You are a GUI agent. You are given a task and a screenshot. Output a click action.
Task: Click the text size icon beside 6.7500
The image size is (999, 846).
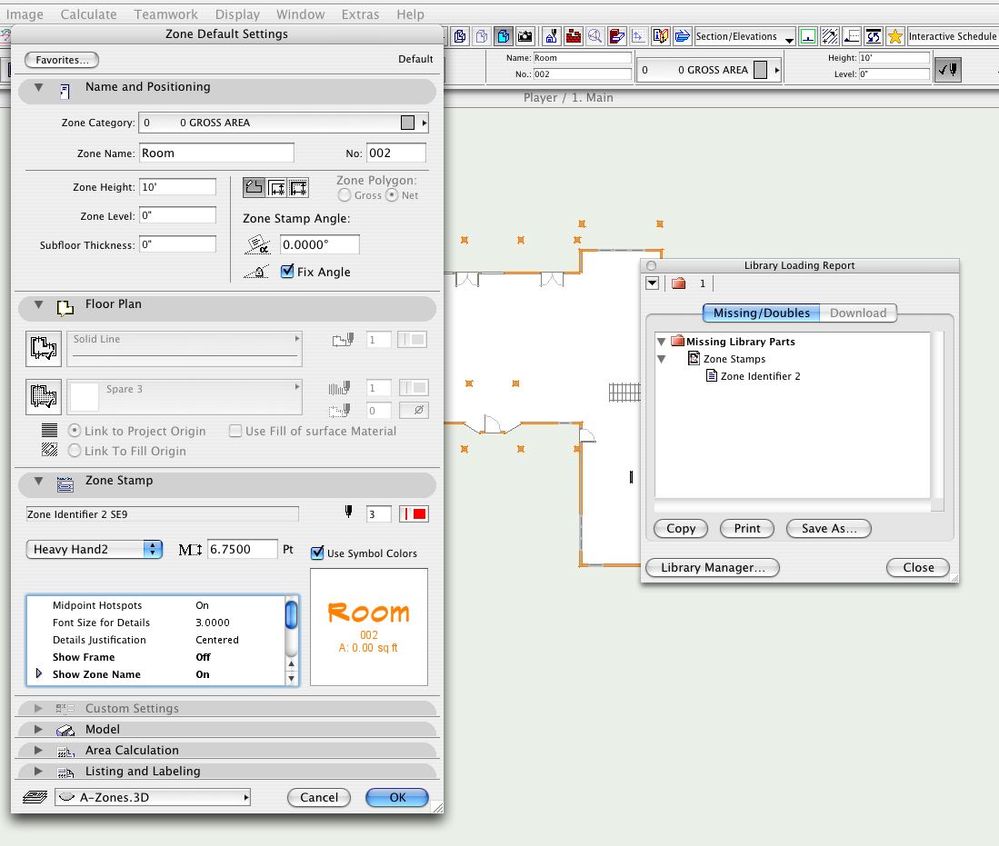click(x=190, y=549)
